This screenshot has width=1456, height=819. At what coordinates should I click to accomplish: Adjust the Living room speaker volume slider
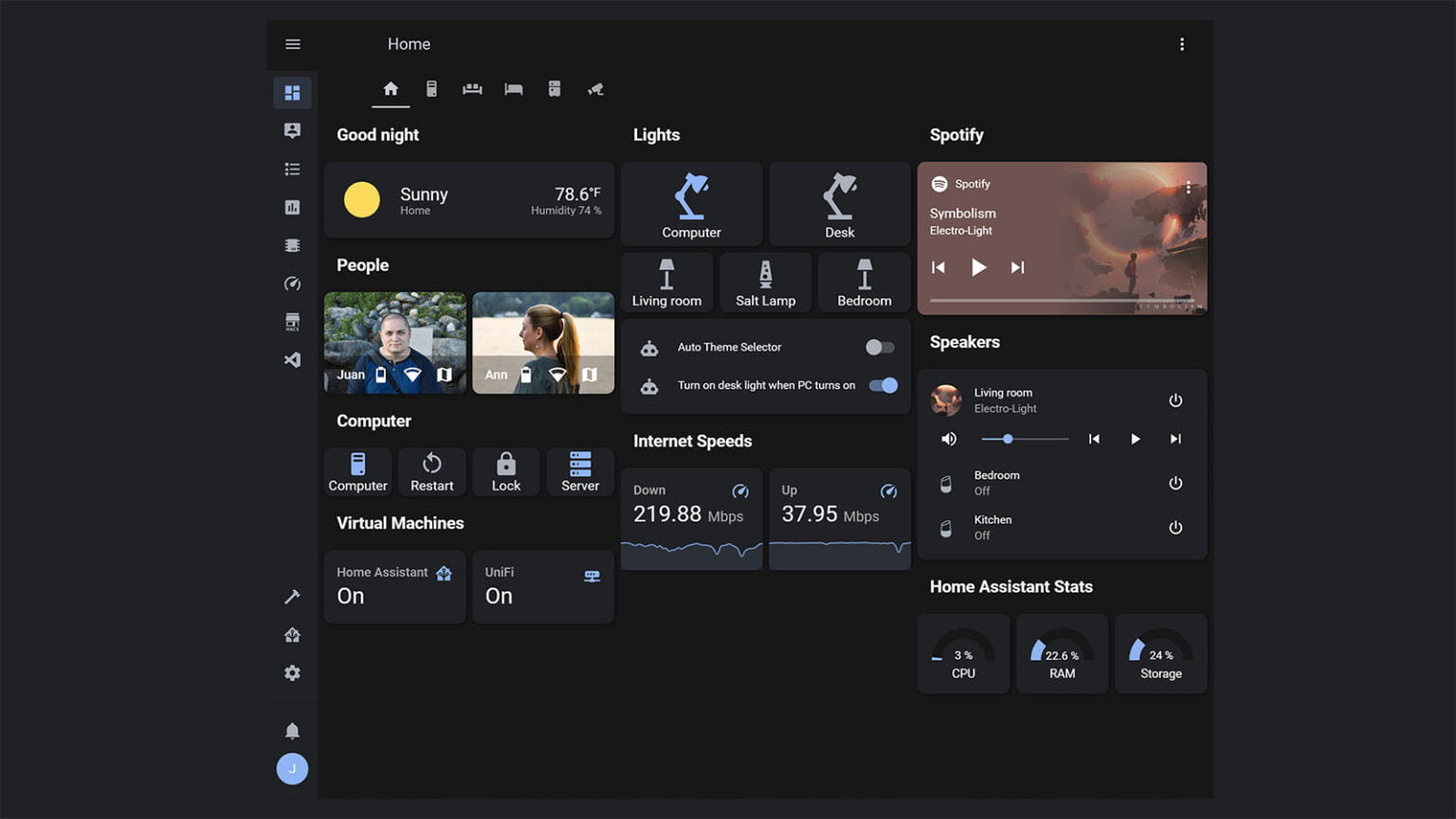[x=1007, y=439]
